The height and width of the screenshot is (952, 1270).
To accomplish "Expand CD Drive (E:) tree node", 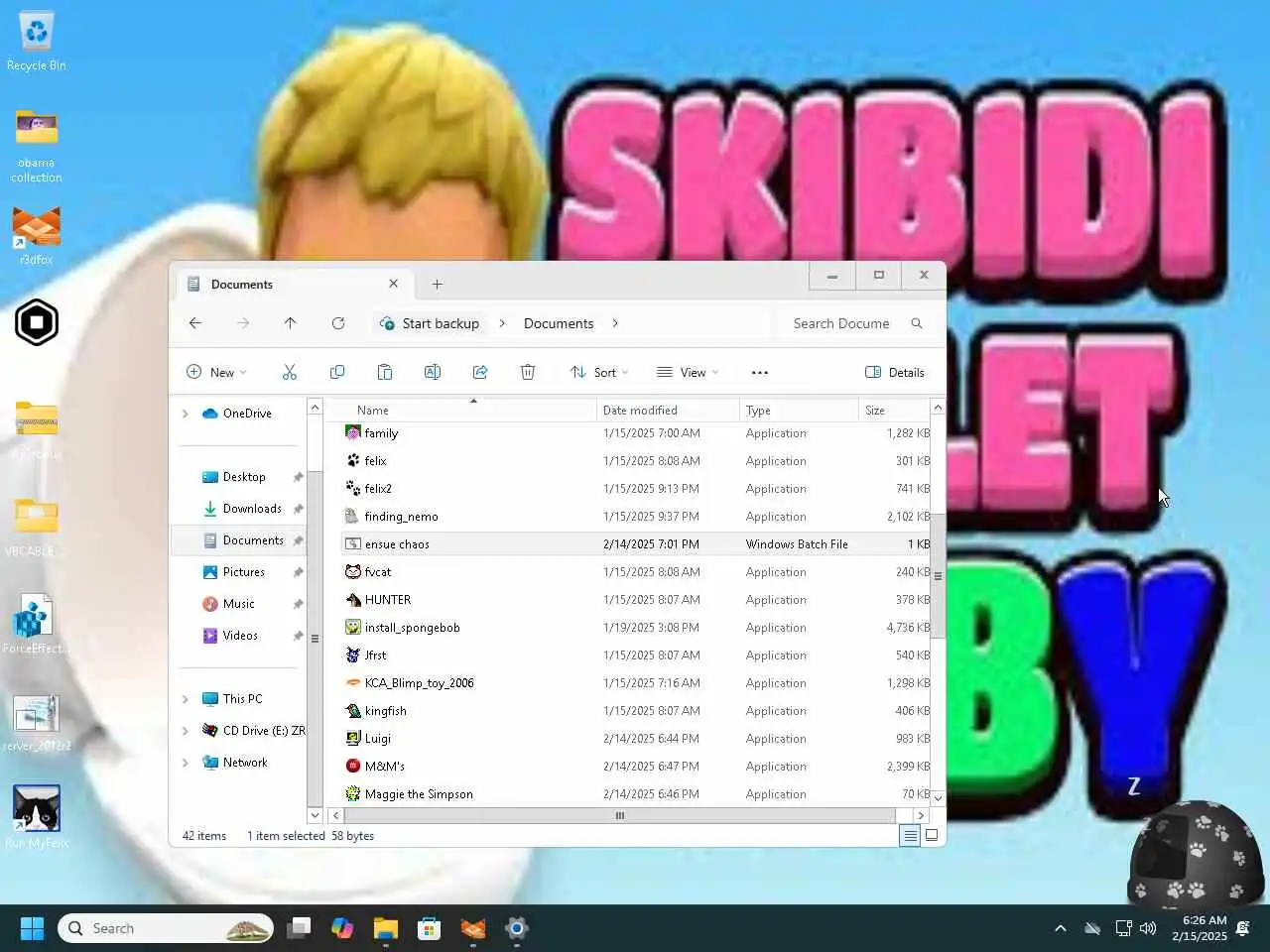I will click(x=186, y=731).
